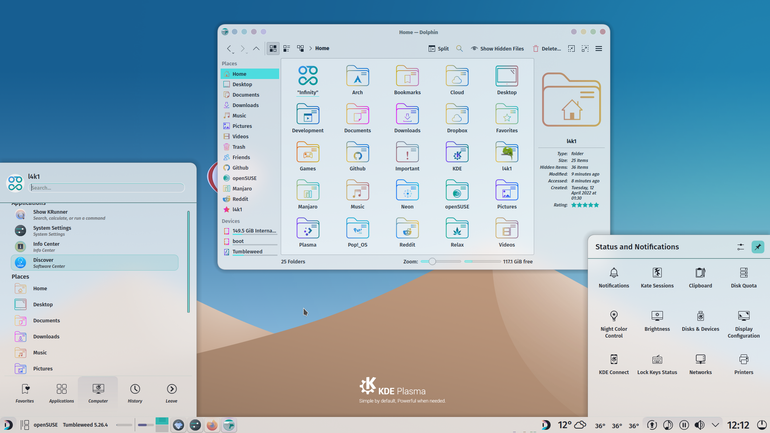Open the Night Color Control applet
The height and width of the screenshot is (433, 770).
pos(613,324)
